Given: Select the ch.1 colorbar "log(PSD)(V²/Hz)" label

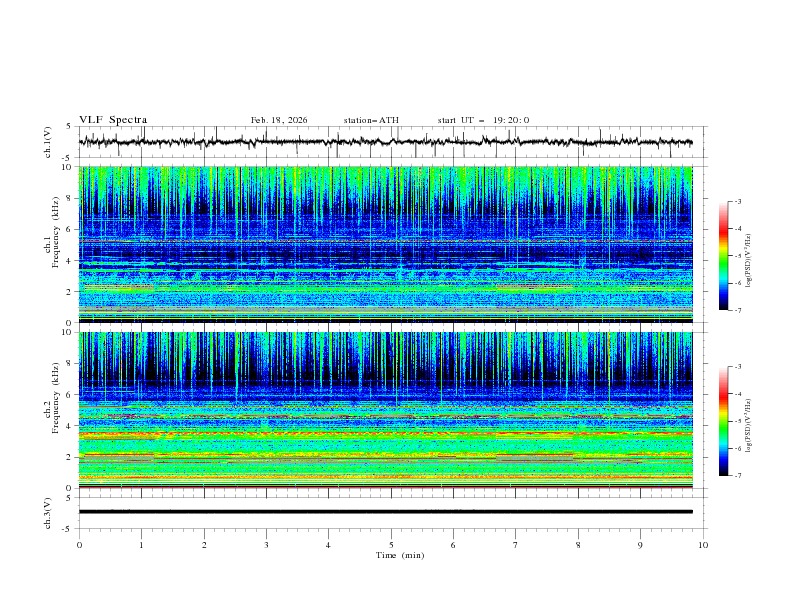Looking at the screenshot, I should pos(748,261).
